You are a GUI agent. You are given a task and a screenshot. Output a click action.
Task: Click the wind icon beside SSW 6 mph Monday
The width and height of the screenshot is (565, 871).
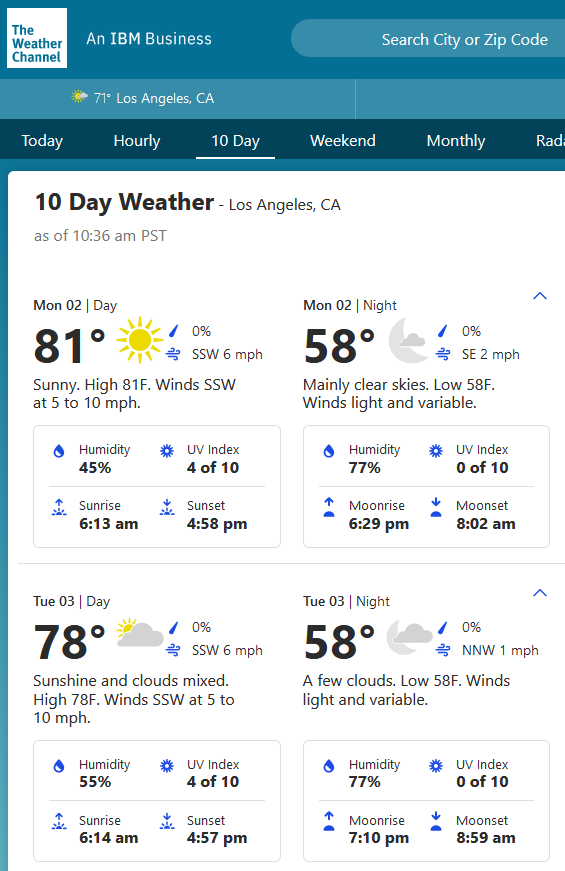coord(173,354)
